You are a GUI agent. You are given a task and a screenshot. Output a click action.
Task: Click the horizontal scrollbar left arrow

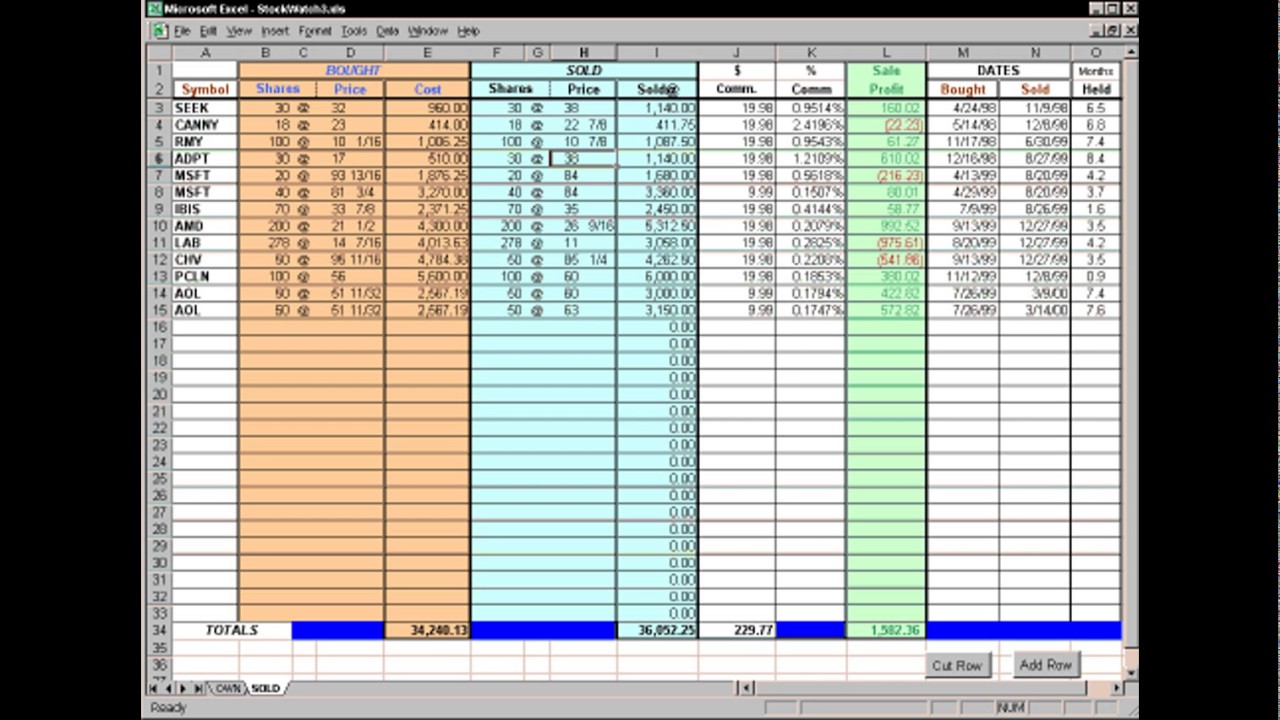[x=745, y=688]
